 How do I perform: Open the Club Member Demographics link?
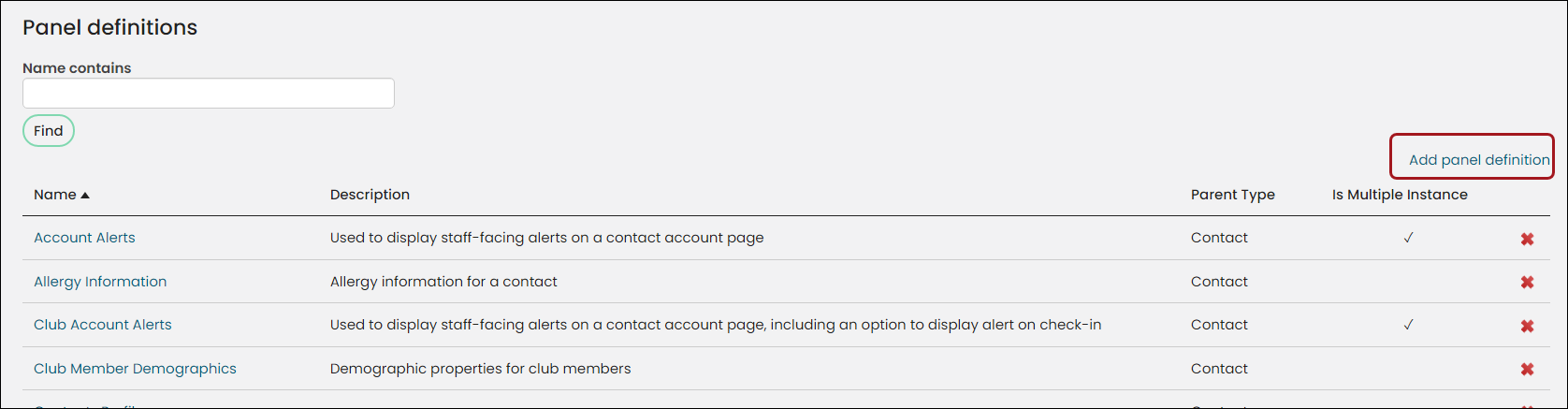[135, 369]
